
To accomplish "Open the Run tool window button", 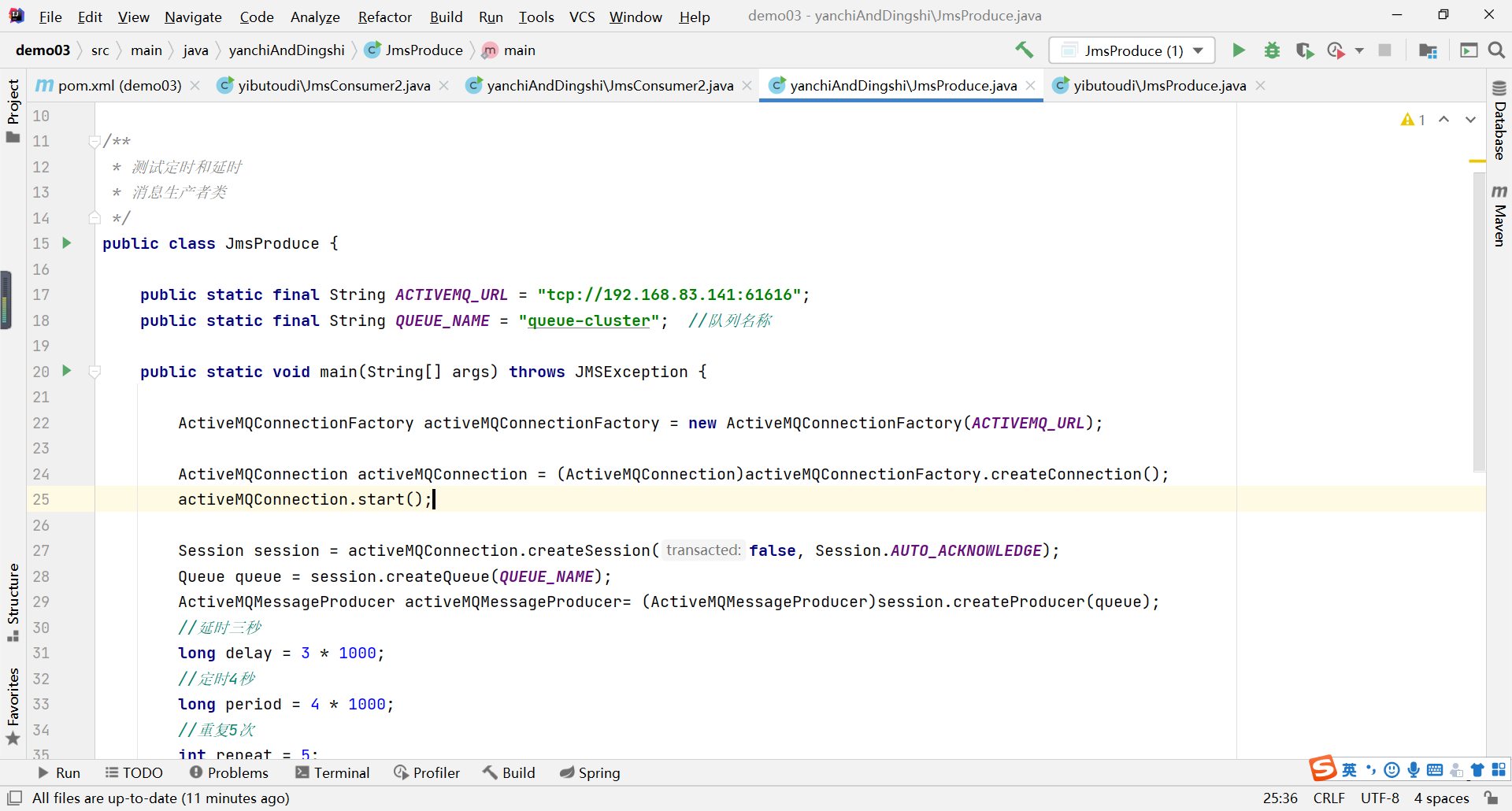I will (59, 772).
